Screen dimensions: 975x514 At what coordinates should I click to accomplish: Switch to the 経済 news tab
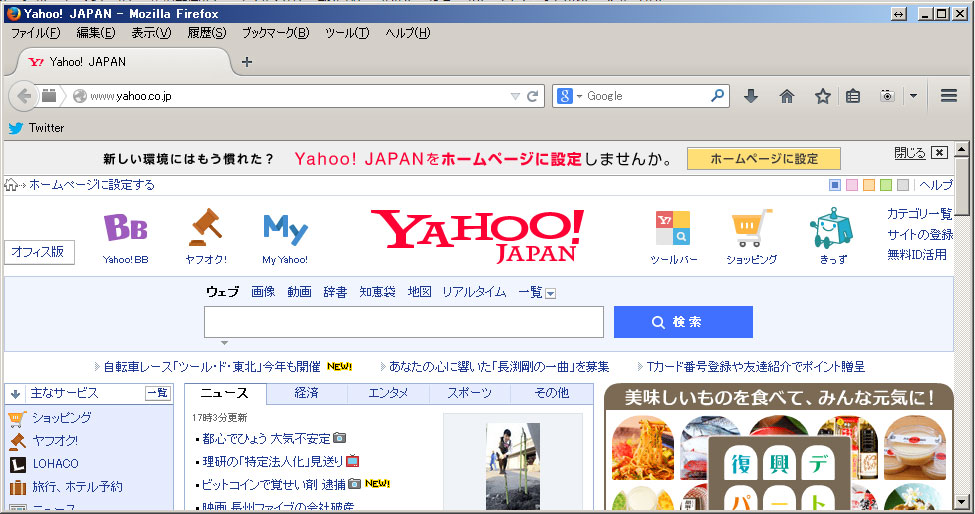[x=307, y=393]
